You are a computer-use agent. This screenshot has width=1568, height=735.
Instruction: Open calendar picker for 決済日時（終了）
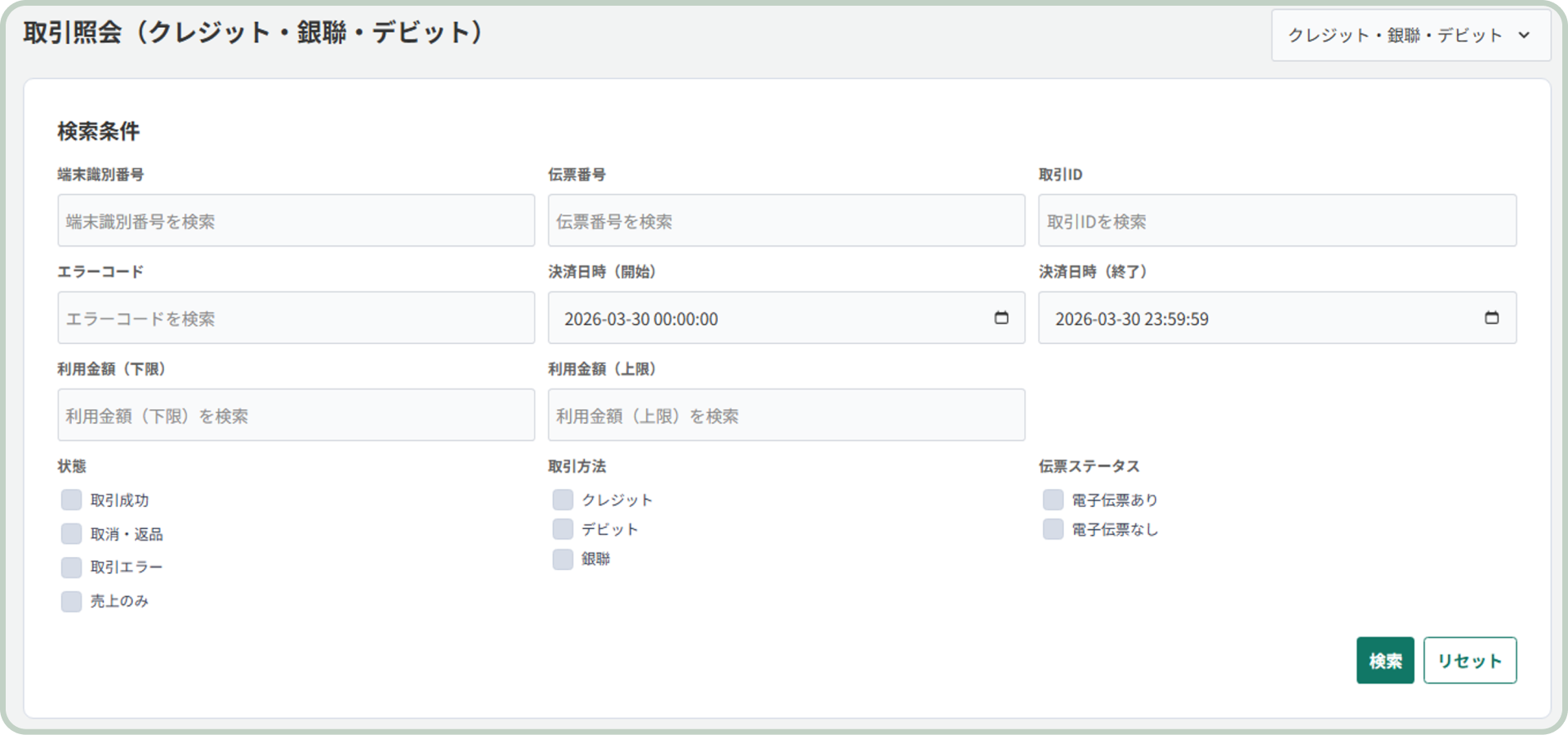click(x=1491, y=318)
